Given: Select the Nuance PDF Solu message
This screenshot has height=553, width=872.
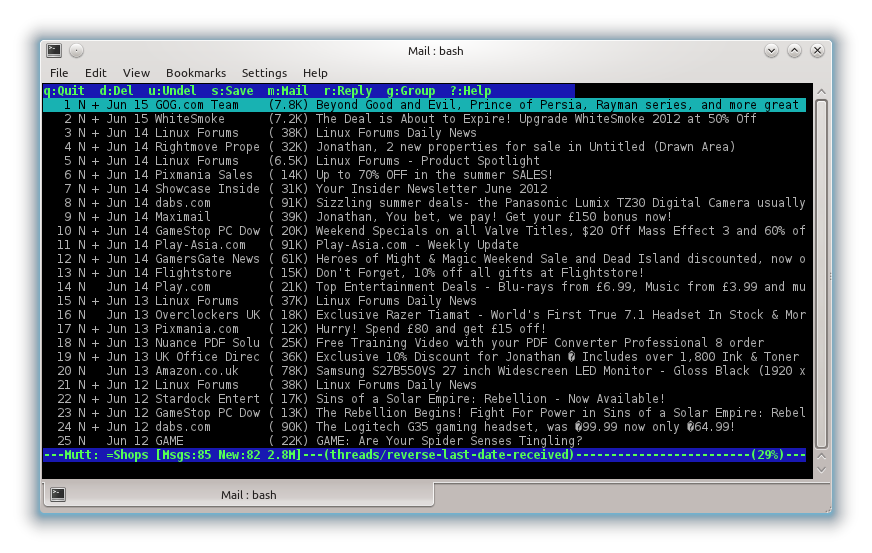Looking at the screenshot, I should click(x=424, y=343).
